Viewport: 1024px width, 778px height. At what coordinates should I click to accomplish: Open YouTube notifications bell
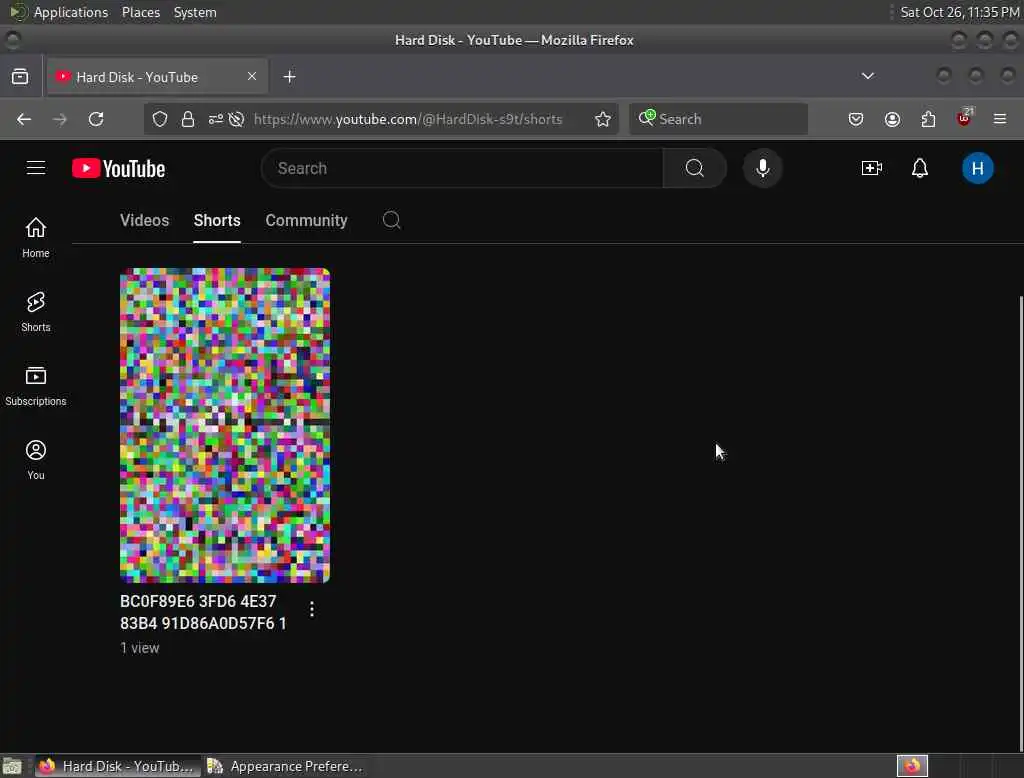(x=920, y=169)
